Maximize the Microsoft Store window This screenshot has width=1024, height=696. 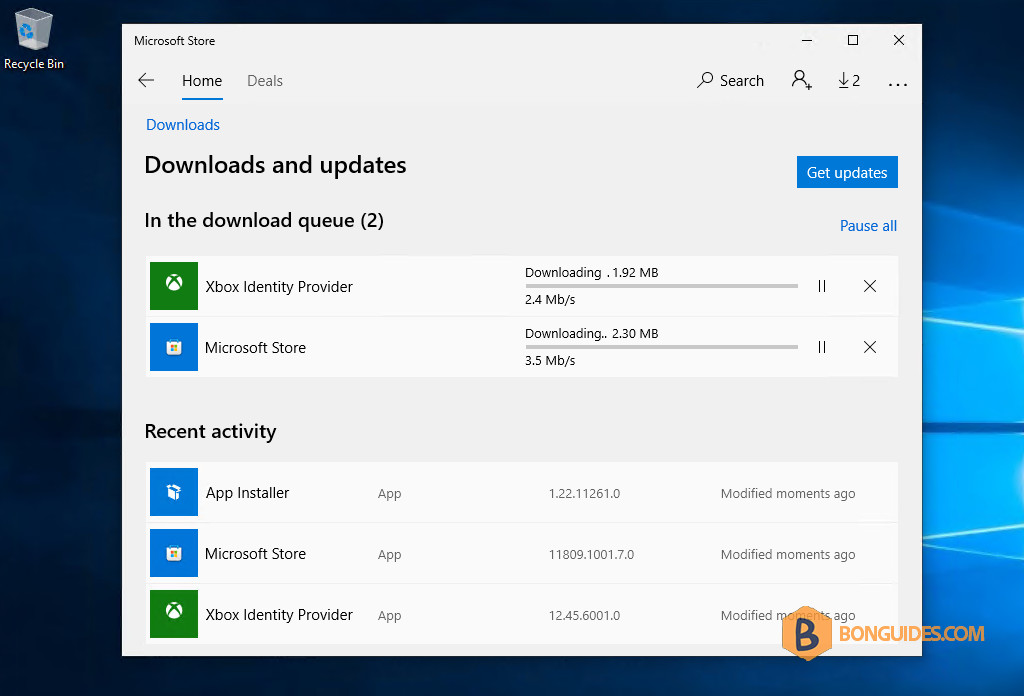click(853, 40)
